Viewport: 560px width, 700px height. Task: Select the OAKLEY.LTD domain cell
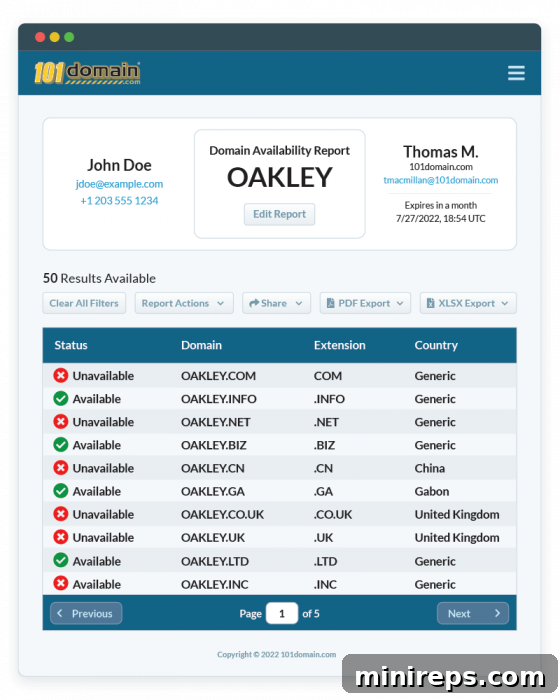point(215,561)
